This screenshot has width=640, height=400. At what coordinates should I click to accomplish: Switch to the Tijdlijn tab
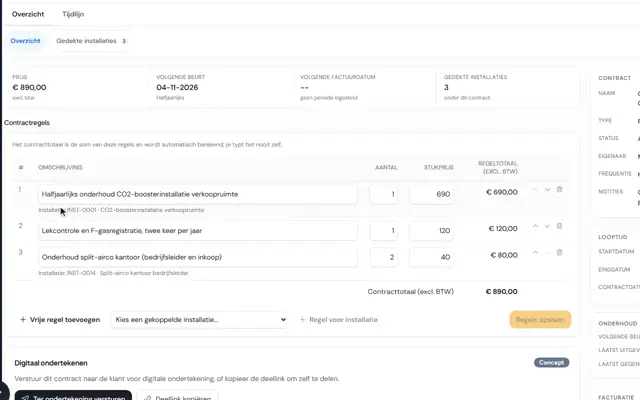coord(73,14)
